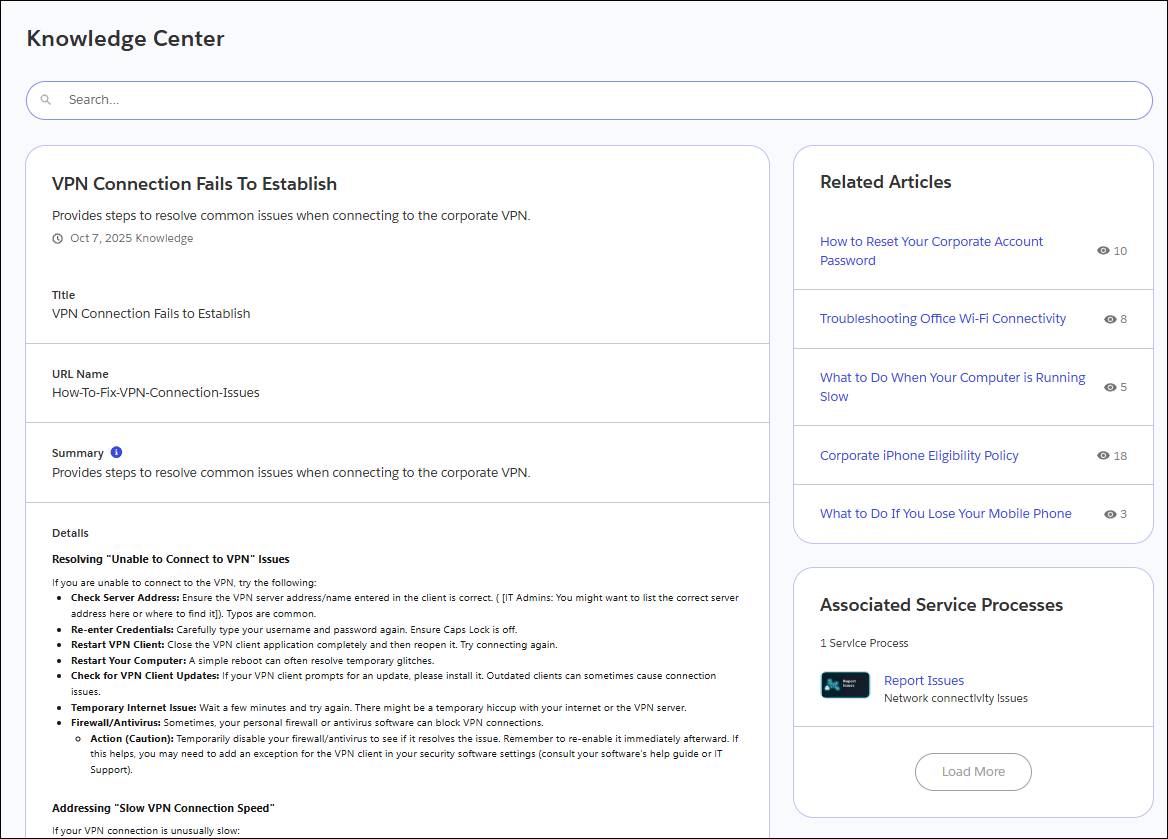
Task: Click the date text Oct 7, 2025 Knowledge
Action: coord(131,238)
